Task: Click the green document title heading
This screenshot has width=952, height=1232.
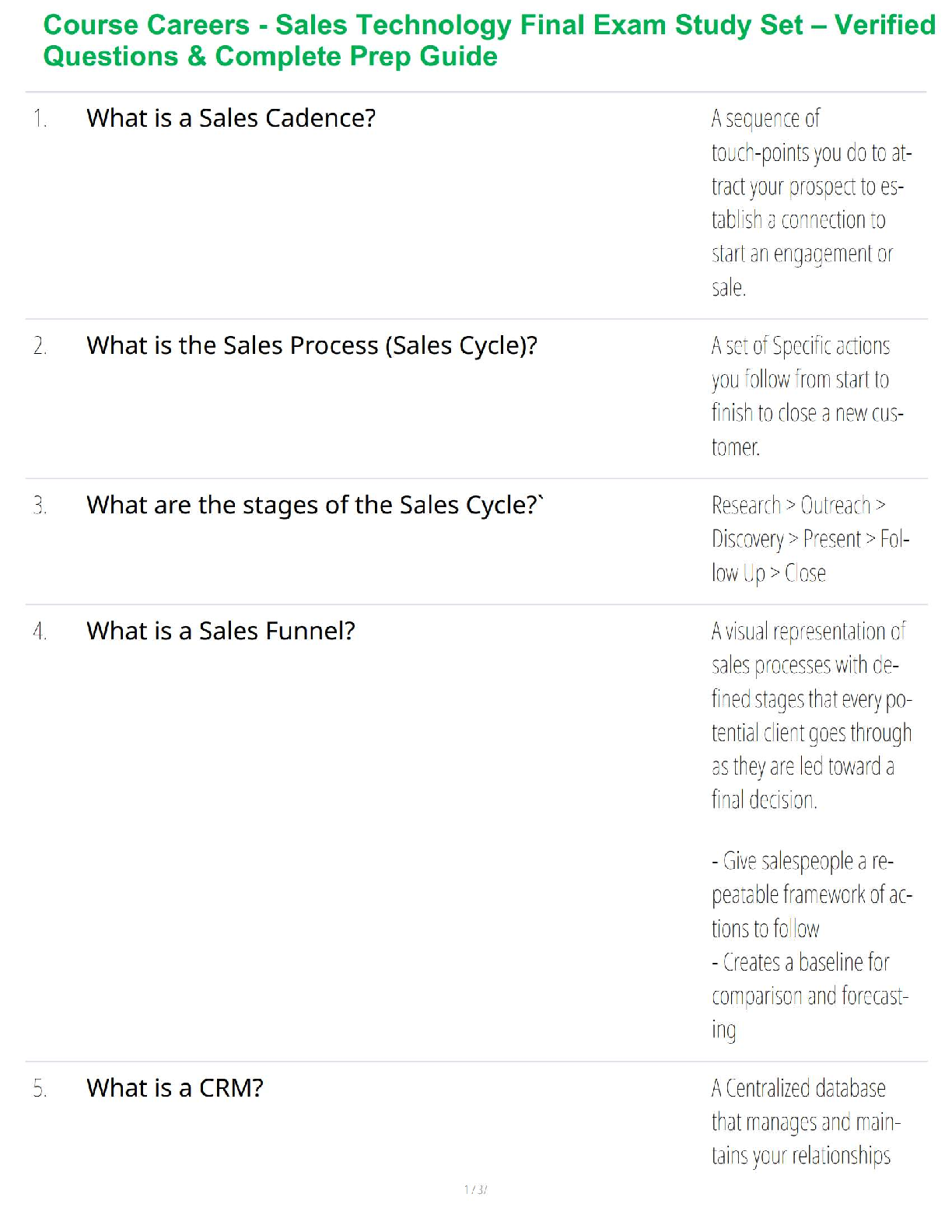Action: (x=488, y=25)
